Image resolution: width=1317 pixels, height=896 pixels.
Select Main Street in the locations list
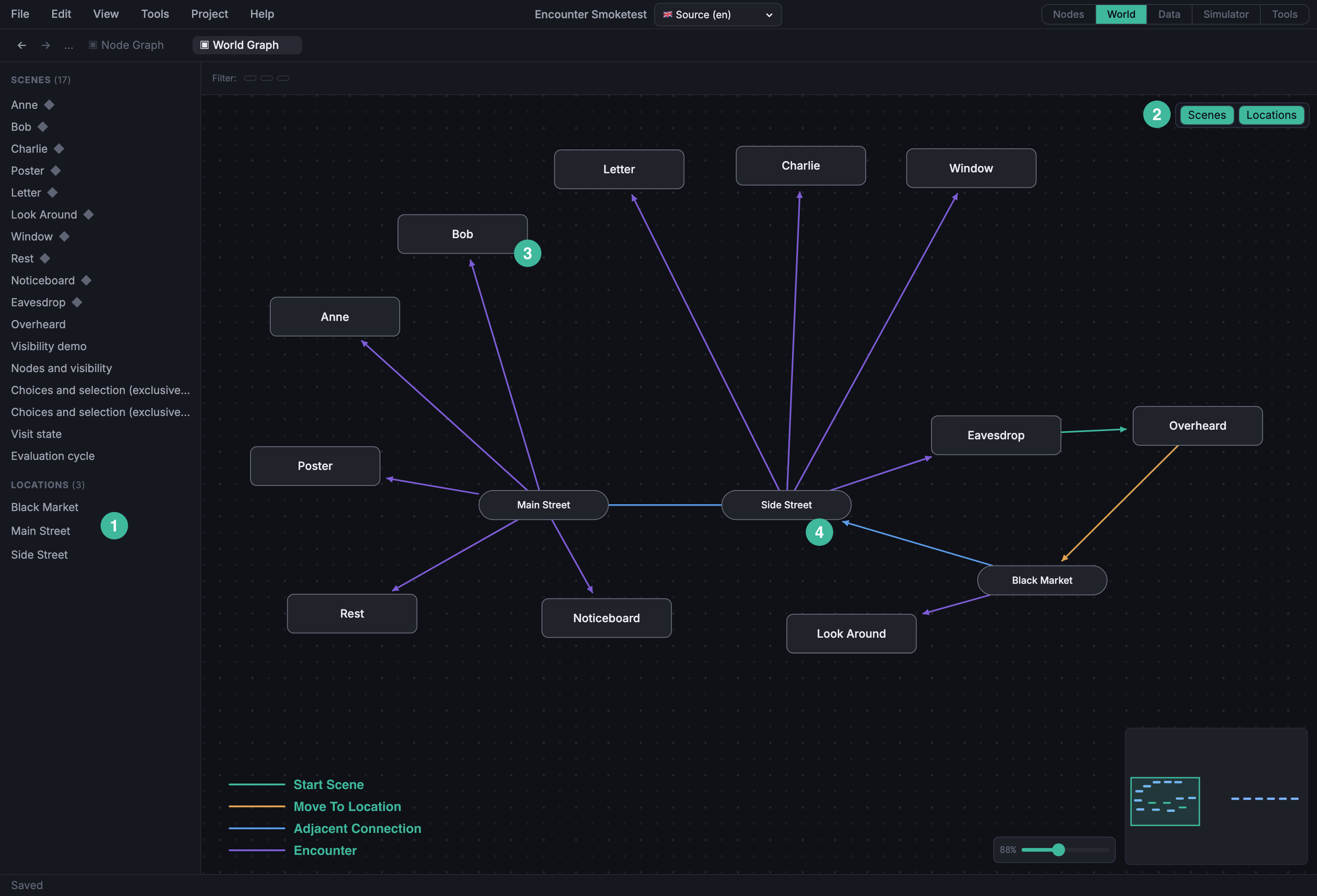pyautogui.click(x=40, y=531)
